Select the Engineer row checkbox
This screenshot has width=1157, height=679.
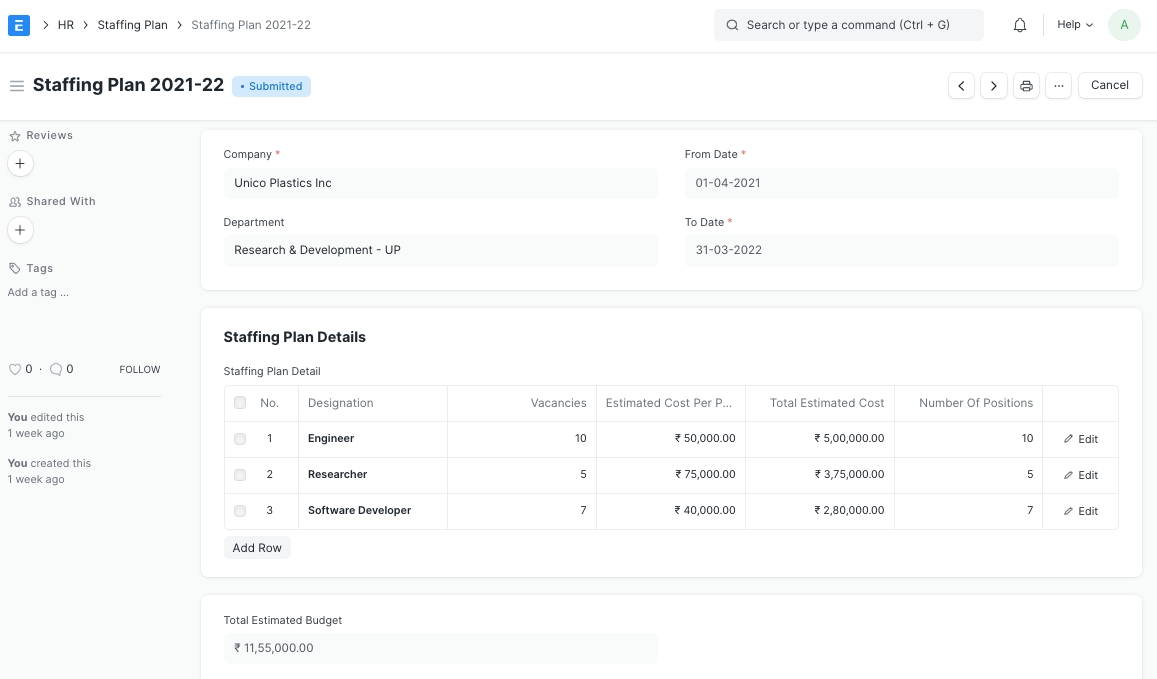[x=240, y=439]
